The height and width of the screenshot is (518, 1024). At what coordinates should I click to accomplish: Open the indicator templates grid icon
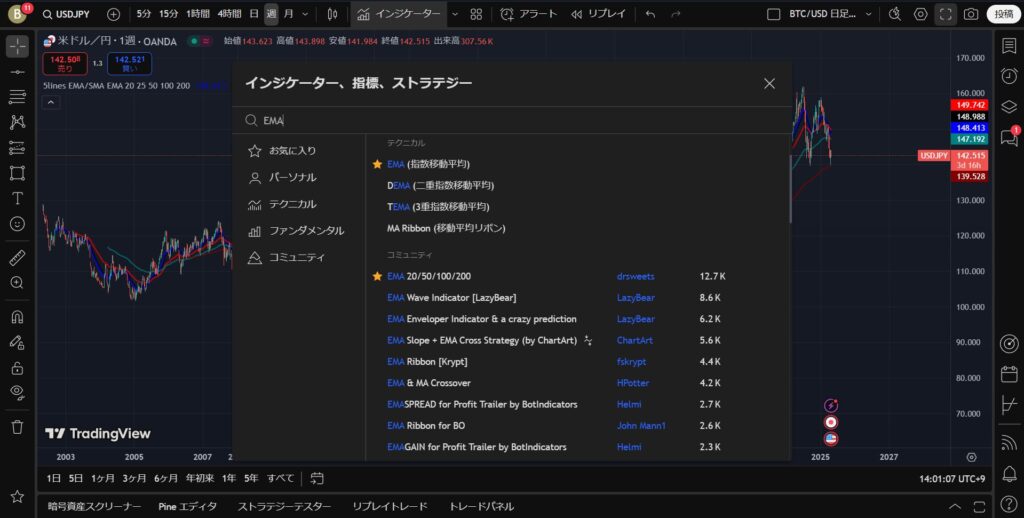[476, 14]
